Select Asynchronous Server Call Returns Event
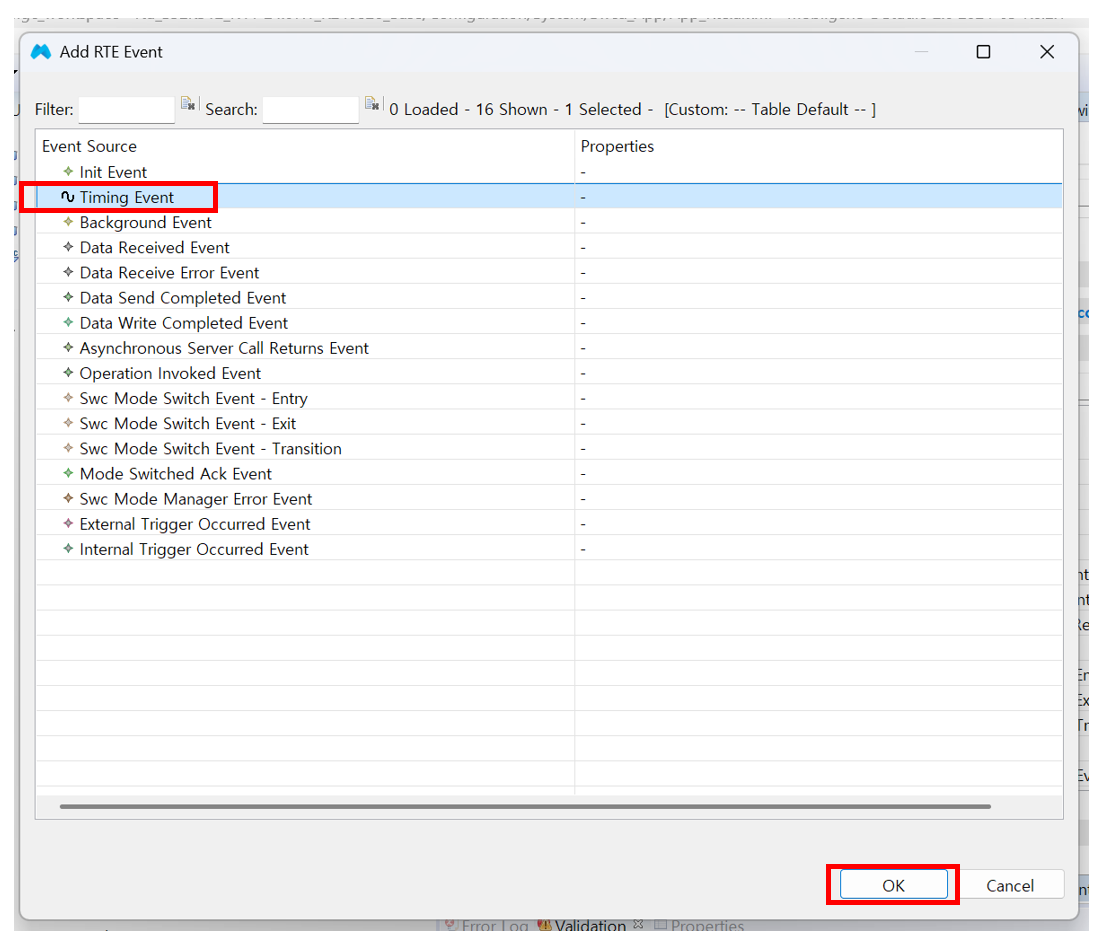Viewport: 1102px width, 943px height. click(x=224, y=348)
